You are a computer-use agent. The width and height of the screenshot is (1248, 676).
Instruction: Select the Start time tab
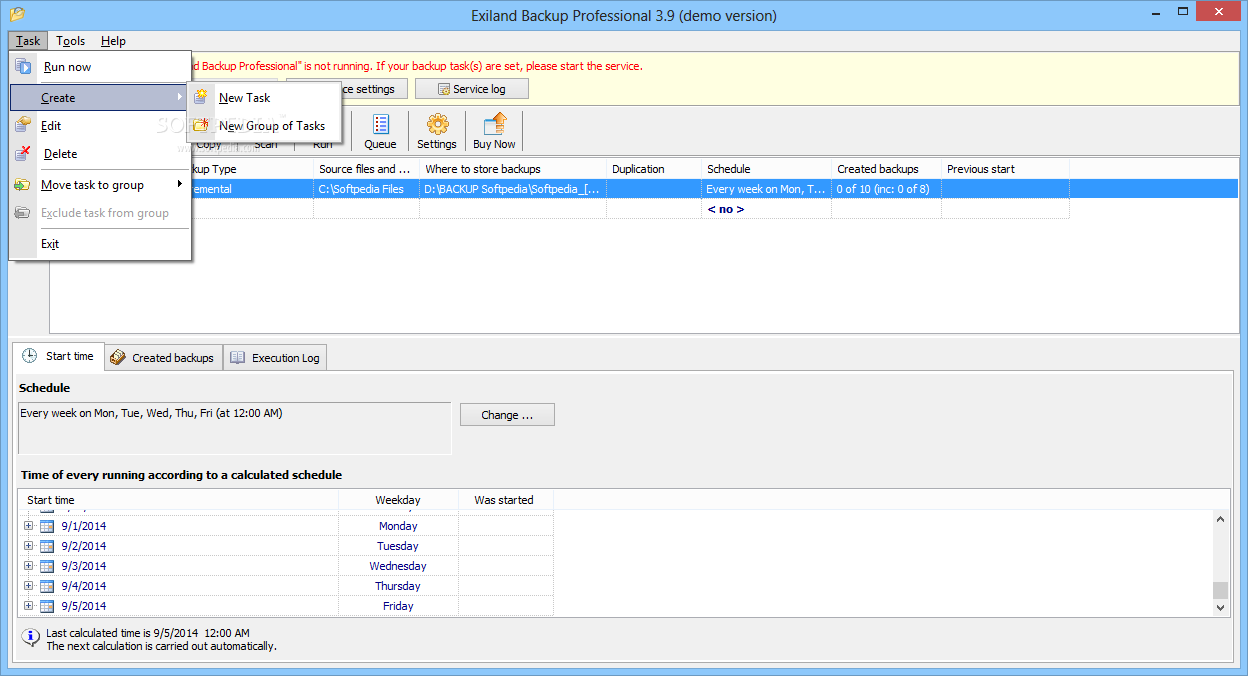(x=58, y=356)
